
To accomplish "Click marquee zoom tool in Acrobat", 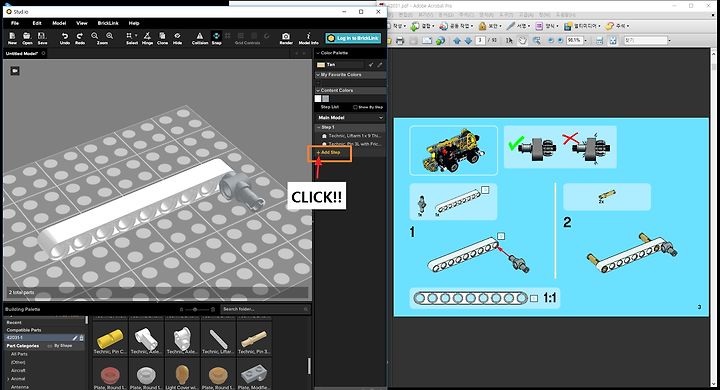I will tap(536, 40).
